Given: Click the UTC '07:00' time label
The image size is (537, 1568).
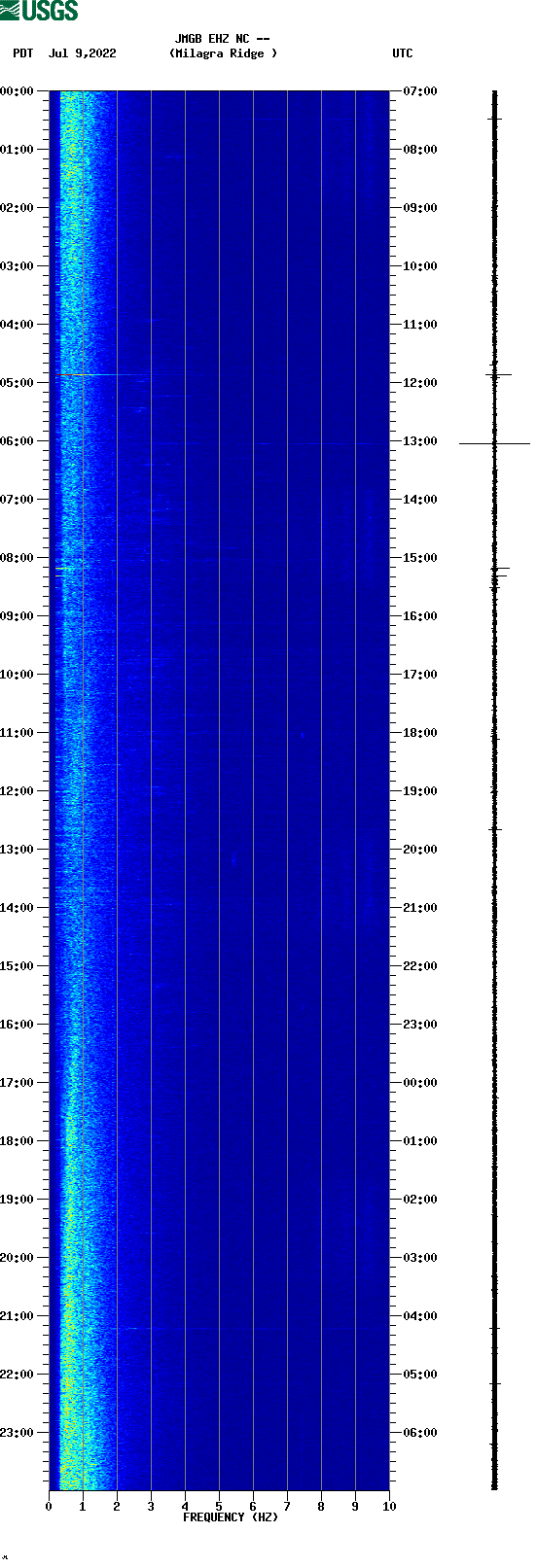Looking at the screenshot, I should coord(420,91).
